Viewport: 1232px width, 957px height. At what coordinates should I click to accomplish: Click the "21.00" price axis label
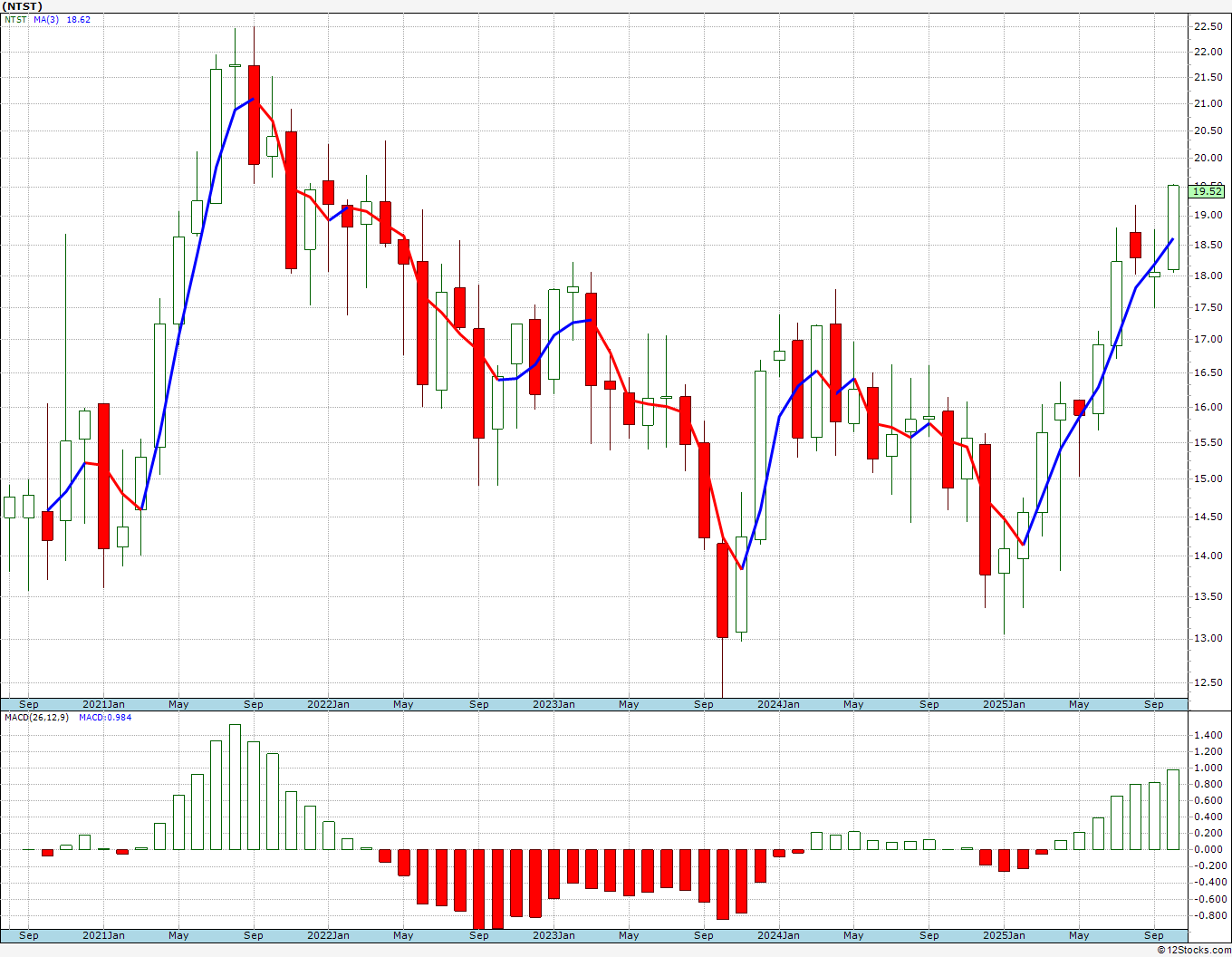coord(1208,103)
